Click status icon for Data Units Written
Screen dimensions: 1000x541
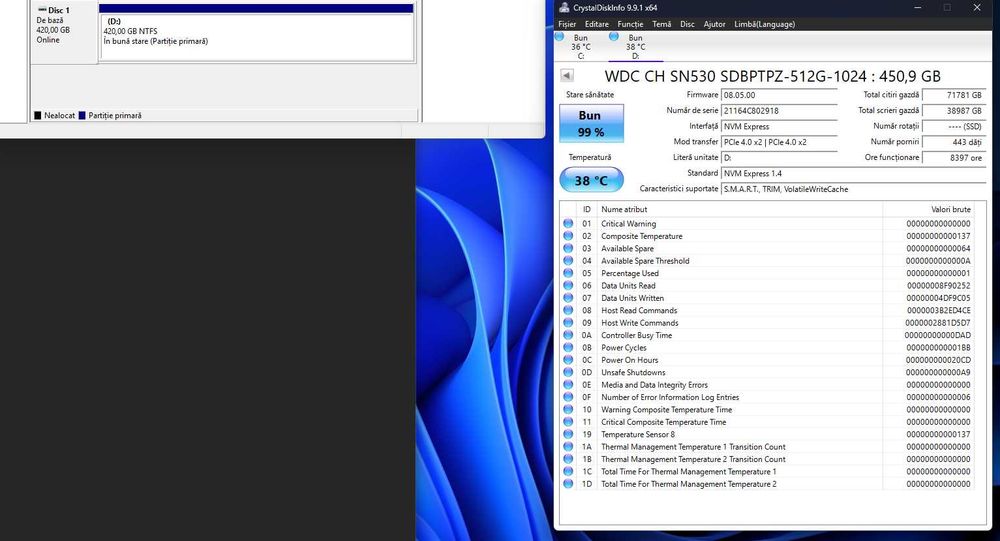click(x=568, y=298)
